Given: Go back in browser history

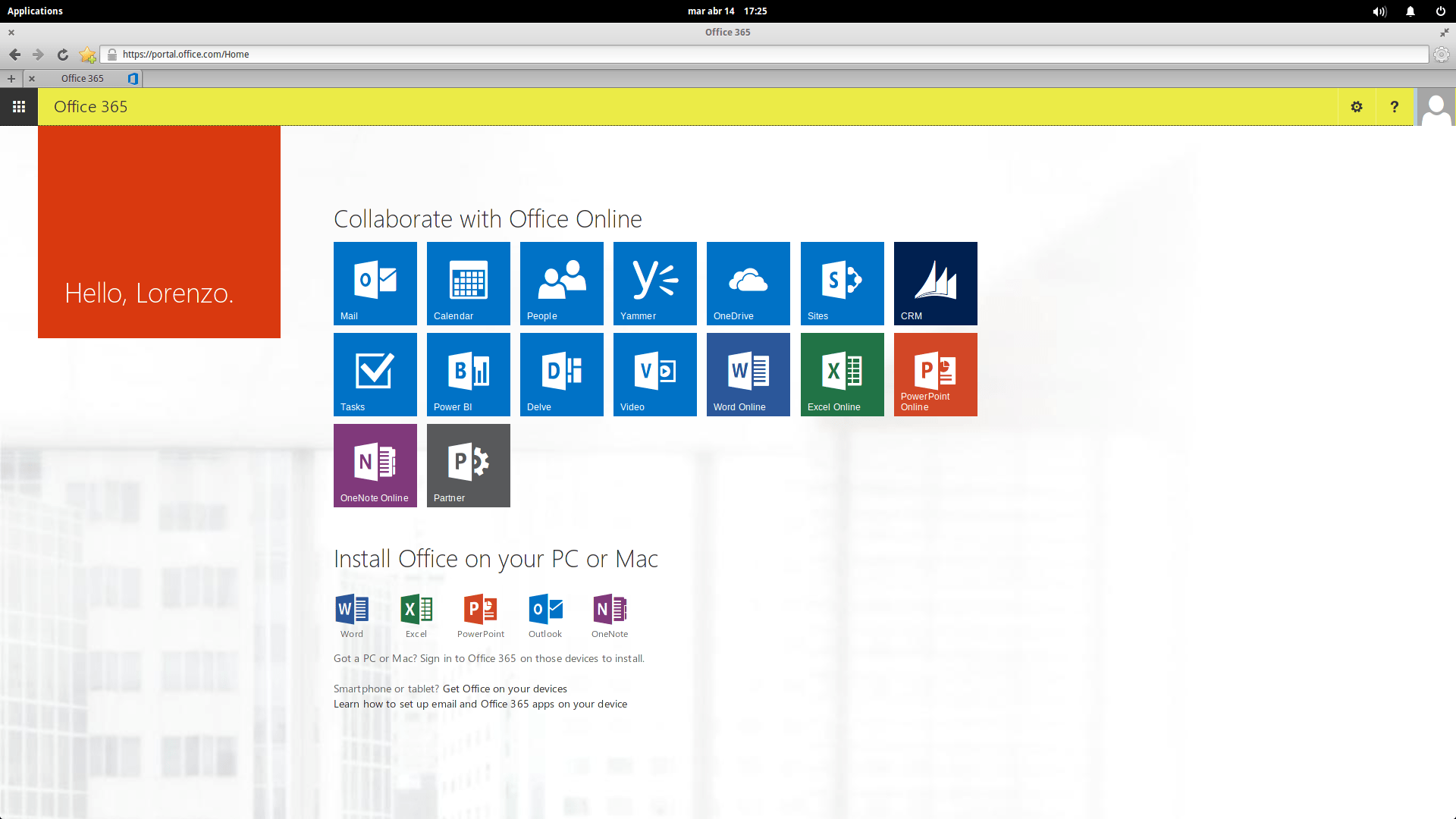Looking at the screenshot, I should click(x=15, y=55).
